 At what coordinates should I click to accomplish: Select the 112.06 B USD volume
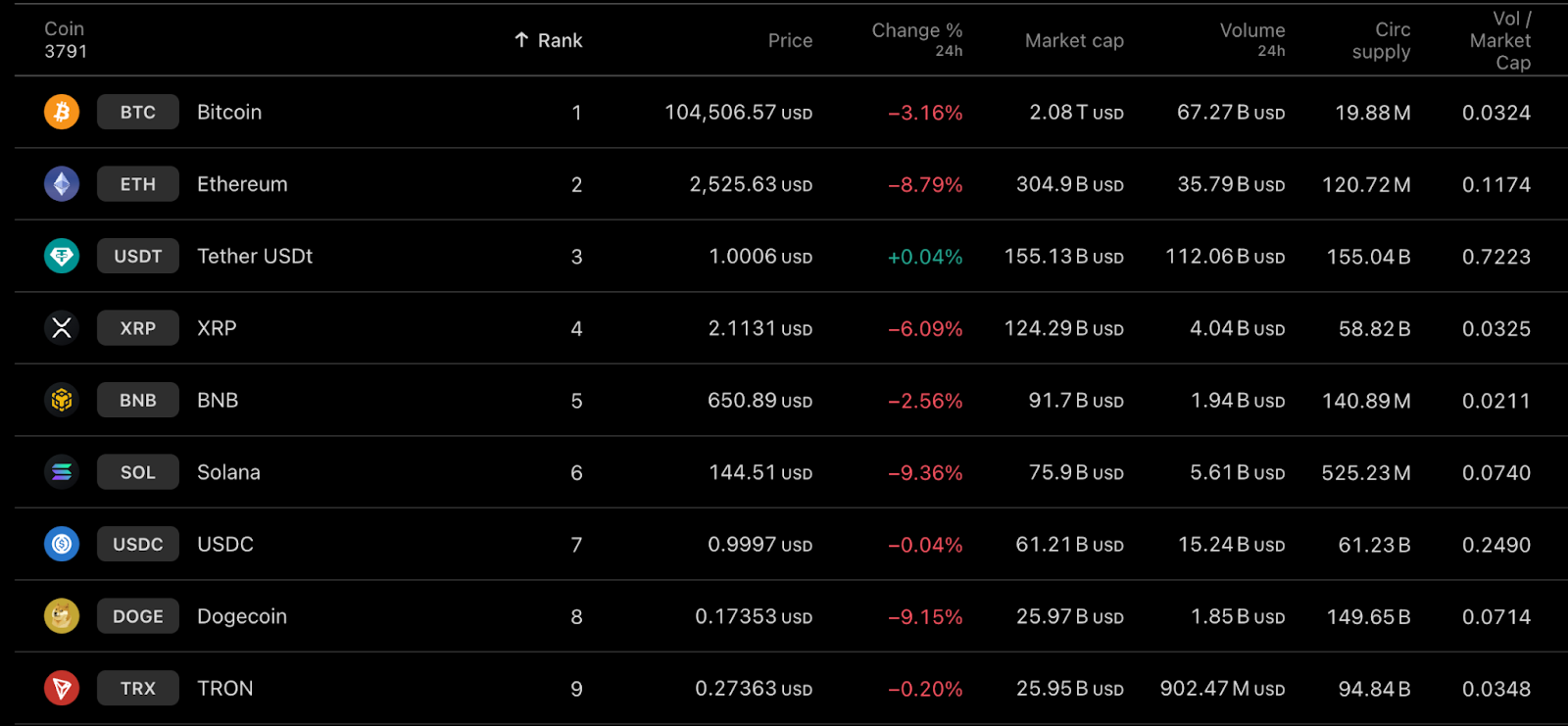click(x=1225, y=257)
